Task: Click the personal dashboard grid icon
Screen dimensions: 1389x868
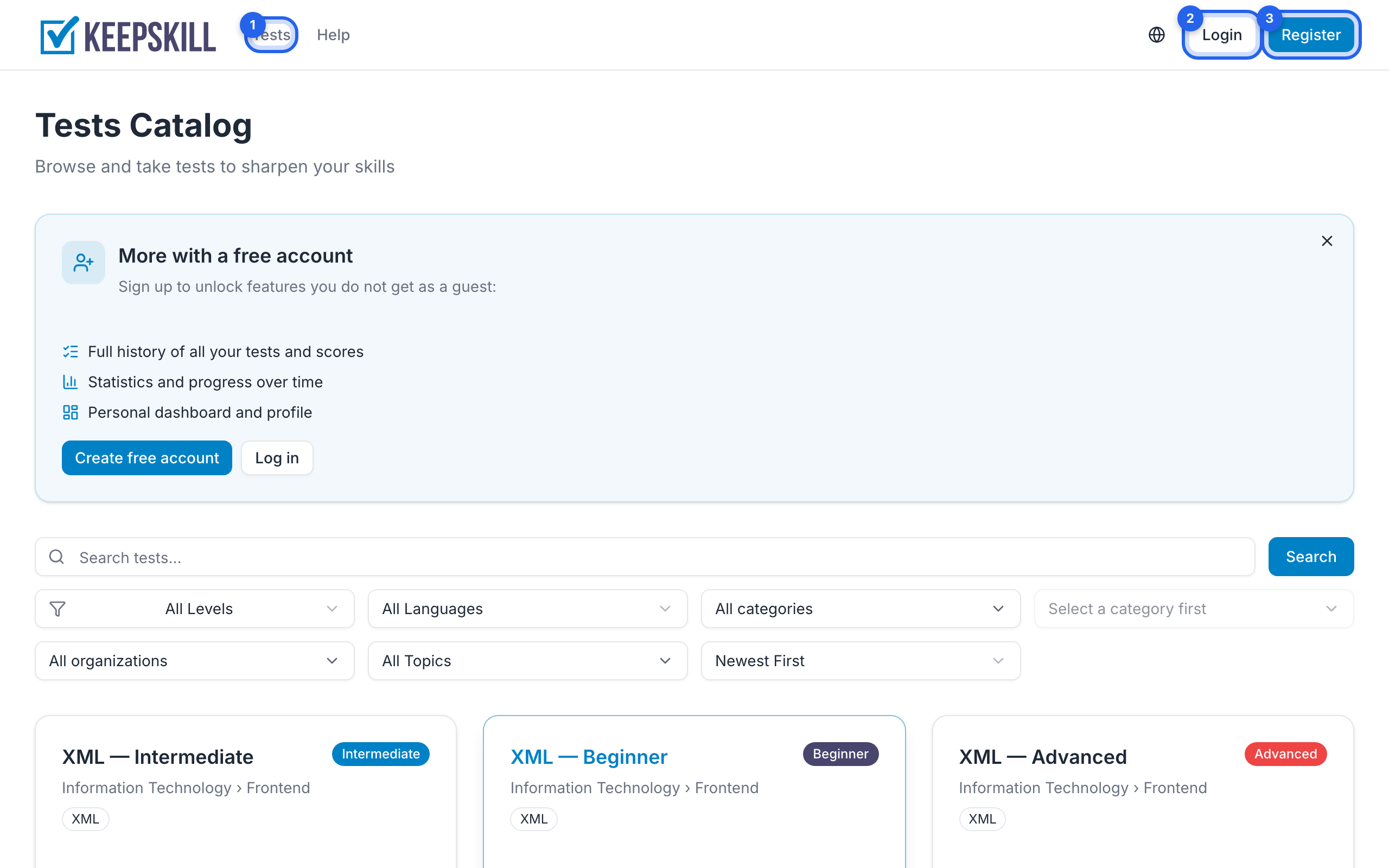Action: coord(70,412)
